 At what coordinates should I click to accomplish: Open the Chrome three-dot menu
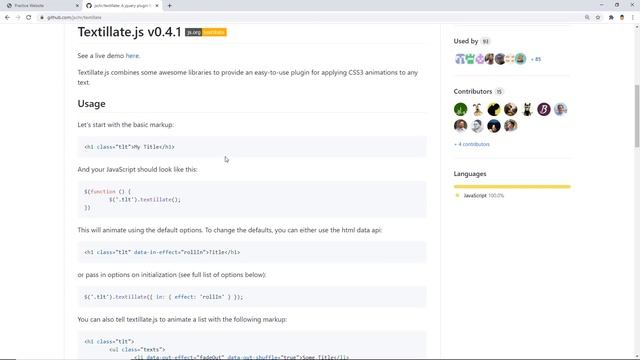[633, 18]
